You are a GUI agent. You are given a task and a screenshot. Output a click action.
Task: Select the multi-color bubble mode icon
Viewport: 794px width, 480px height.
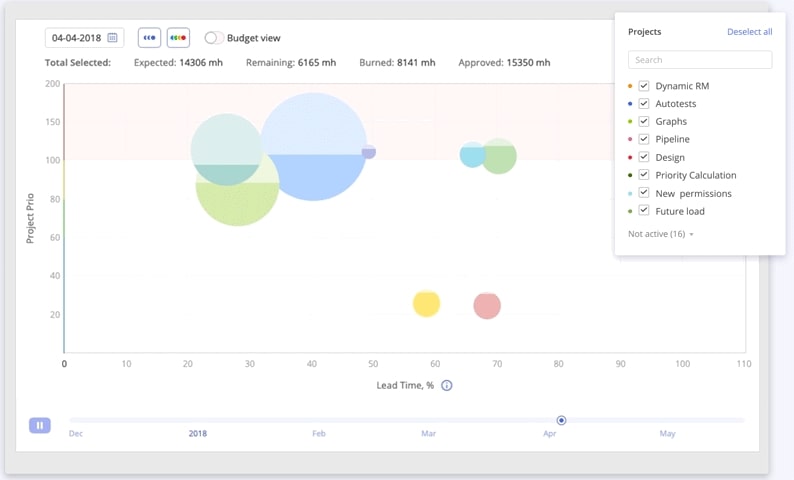(178, 38)
